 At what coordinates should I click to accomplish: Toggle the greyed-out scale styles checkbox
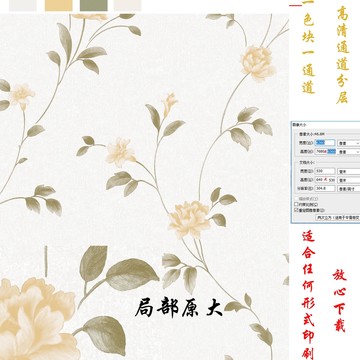click(x=296, y=199)
